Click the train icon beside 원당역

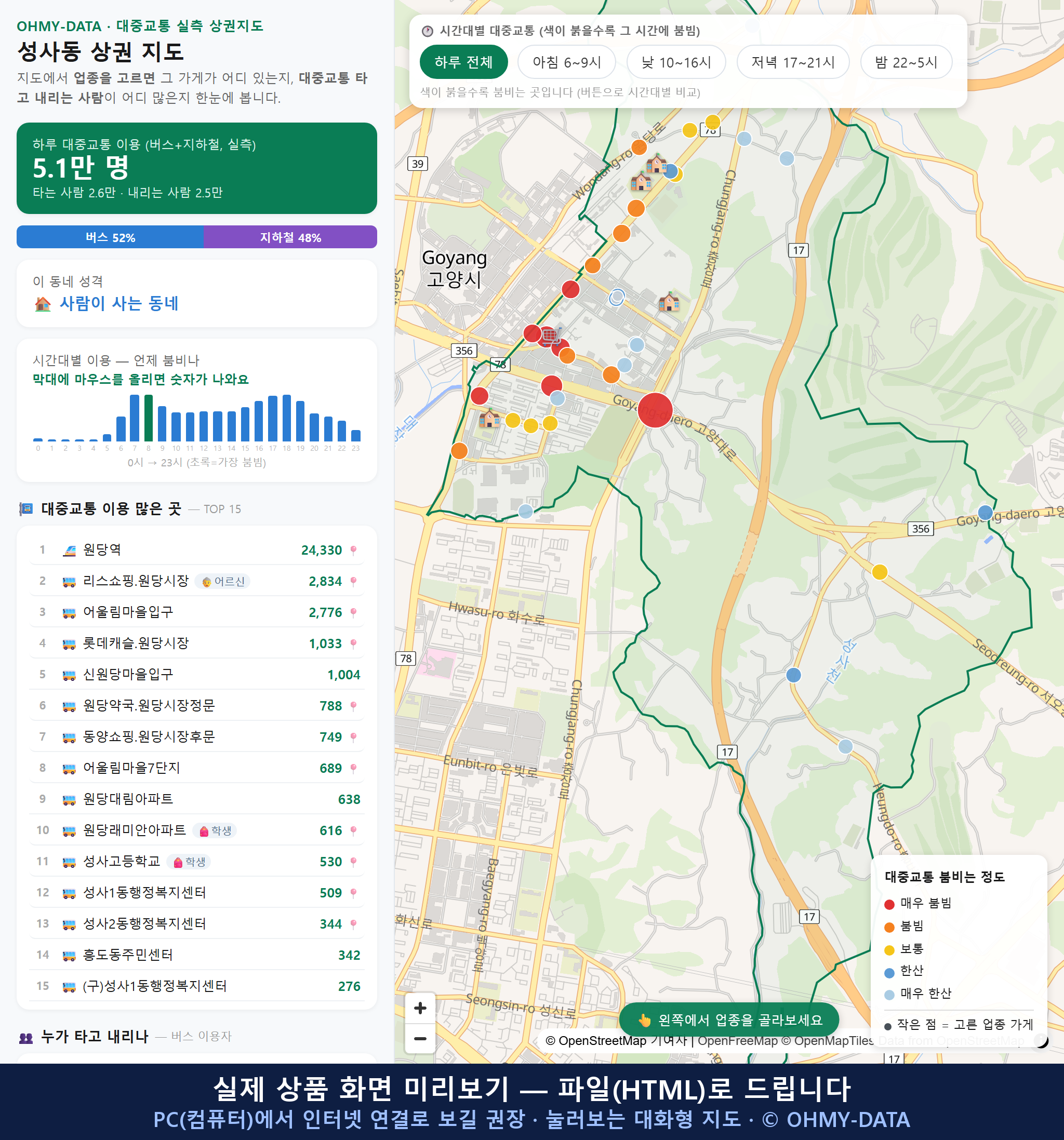[x=69, y=551]
